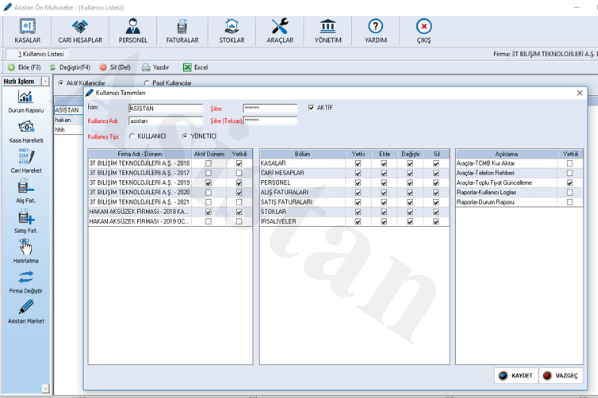Toggle Yetkili for Araçlar-Toplu Fiyat Güncelleme
598x398 pixels.
tap(570, 183)
